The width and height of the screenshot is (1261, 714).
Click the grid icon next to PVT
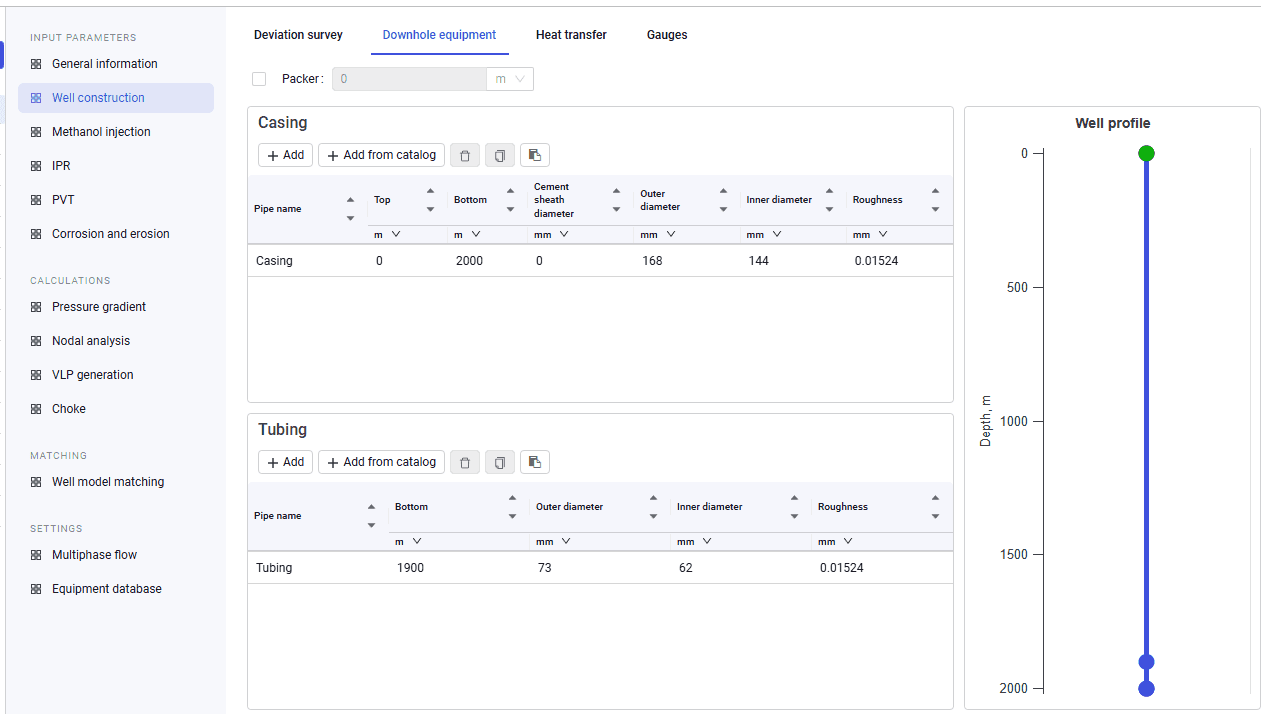click(x=36, y=200)
